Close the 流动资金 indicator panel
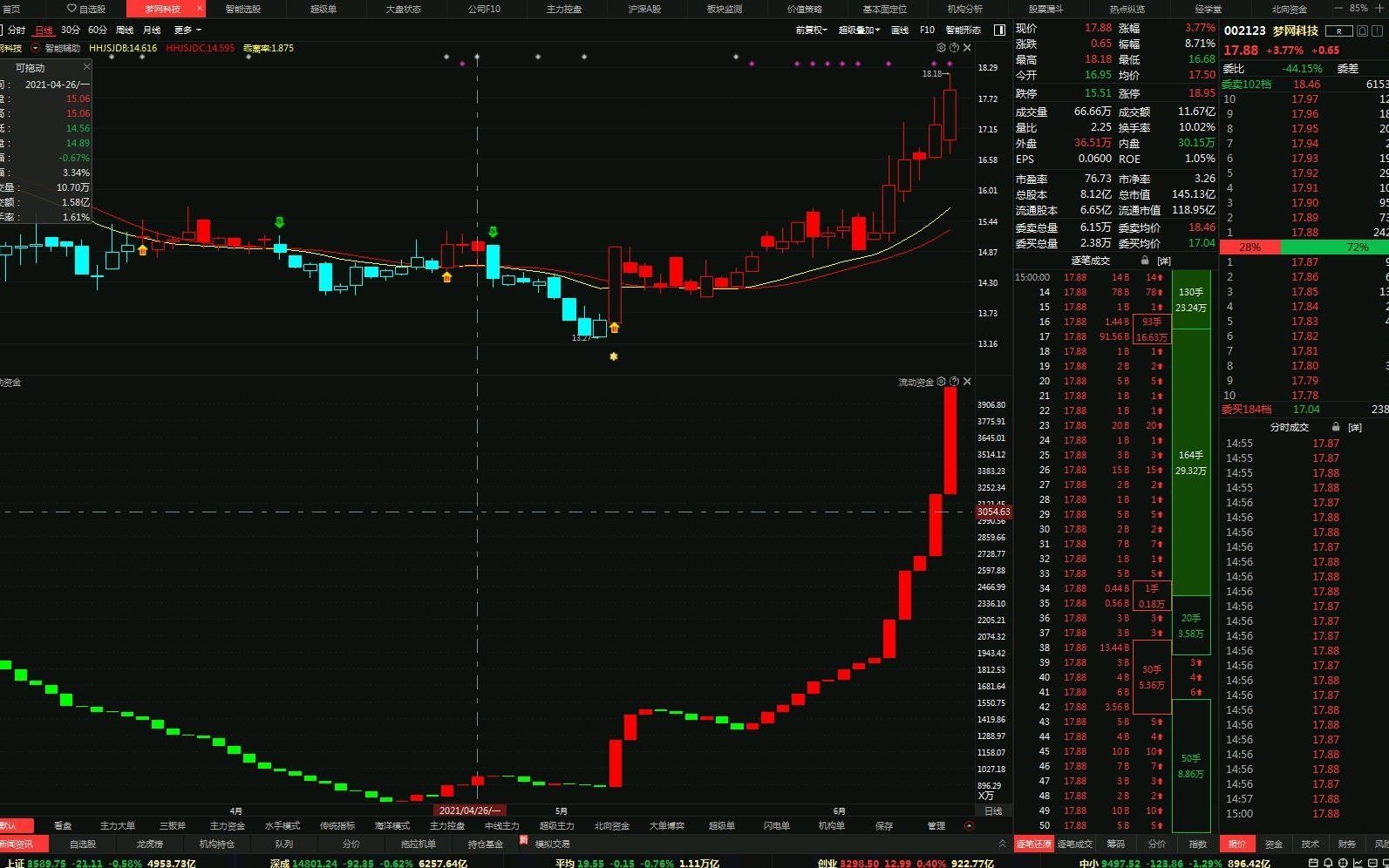This screenshot has height=868, width=1389. (x=967, y=382)
